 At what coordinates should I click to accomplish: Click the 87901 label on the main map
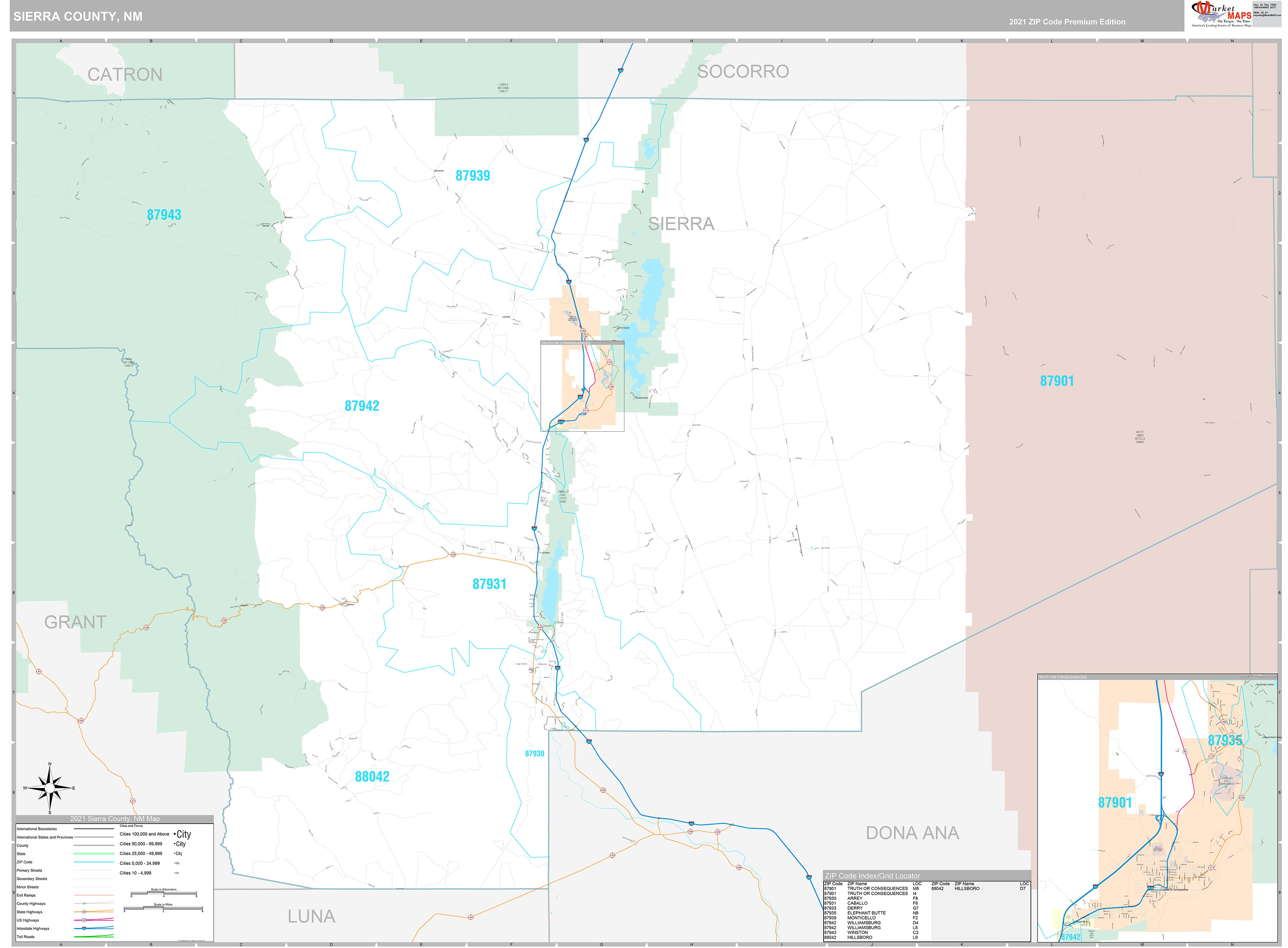(1057, 381)
